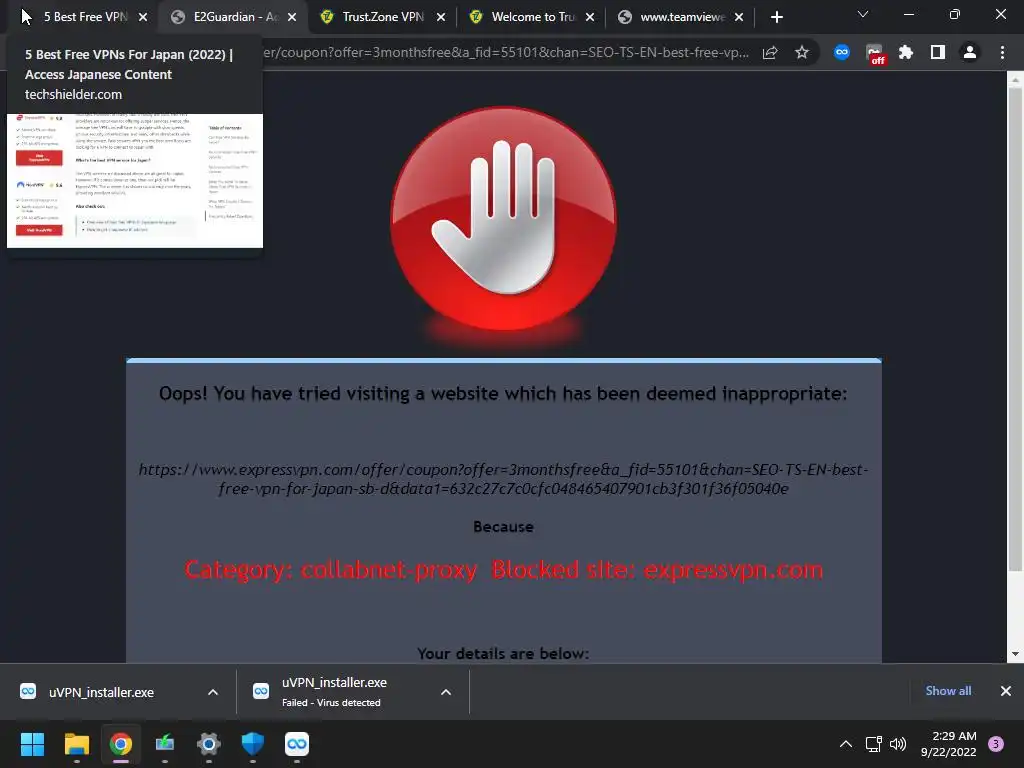Close the Welcome to Trust tab

590,18
